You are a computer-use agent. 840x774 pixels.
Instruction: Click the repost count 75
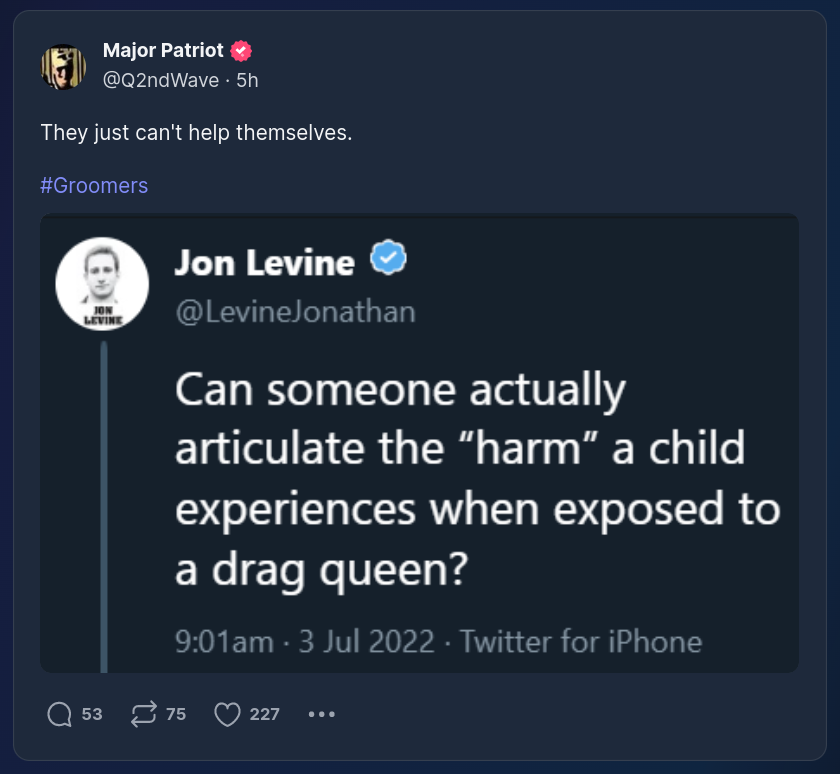176,714
